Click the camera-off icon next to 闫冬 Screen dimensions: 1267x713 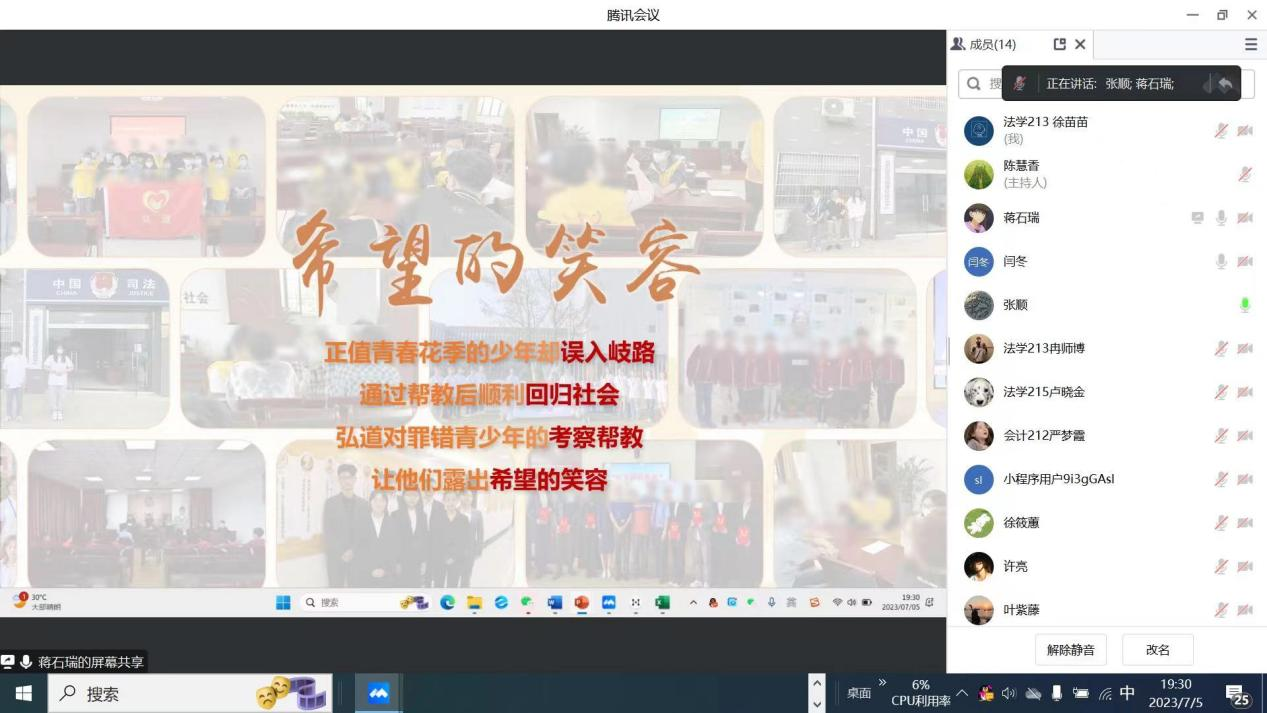click(1245, 261)
